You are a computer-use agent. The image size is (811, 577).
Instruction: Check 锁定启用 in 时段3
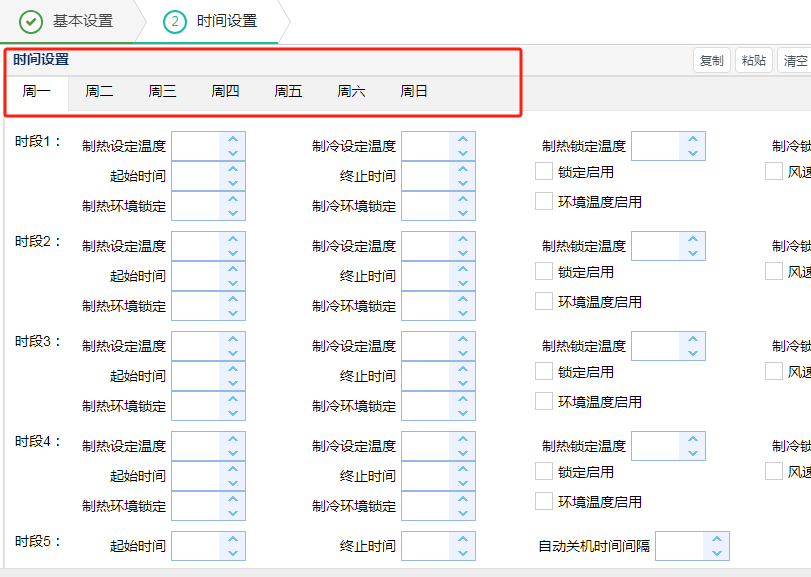click(x=544, y=372)
